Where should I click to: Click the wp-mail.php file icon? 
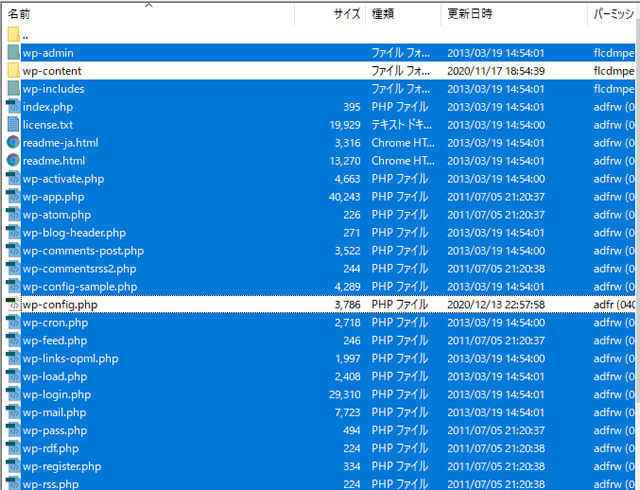(x=13, y=412)
